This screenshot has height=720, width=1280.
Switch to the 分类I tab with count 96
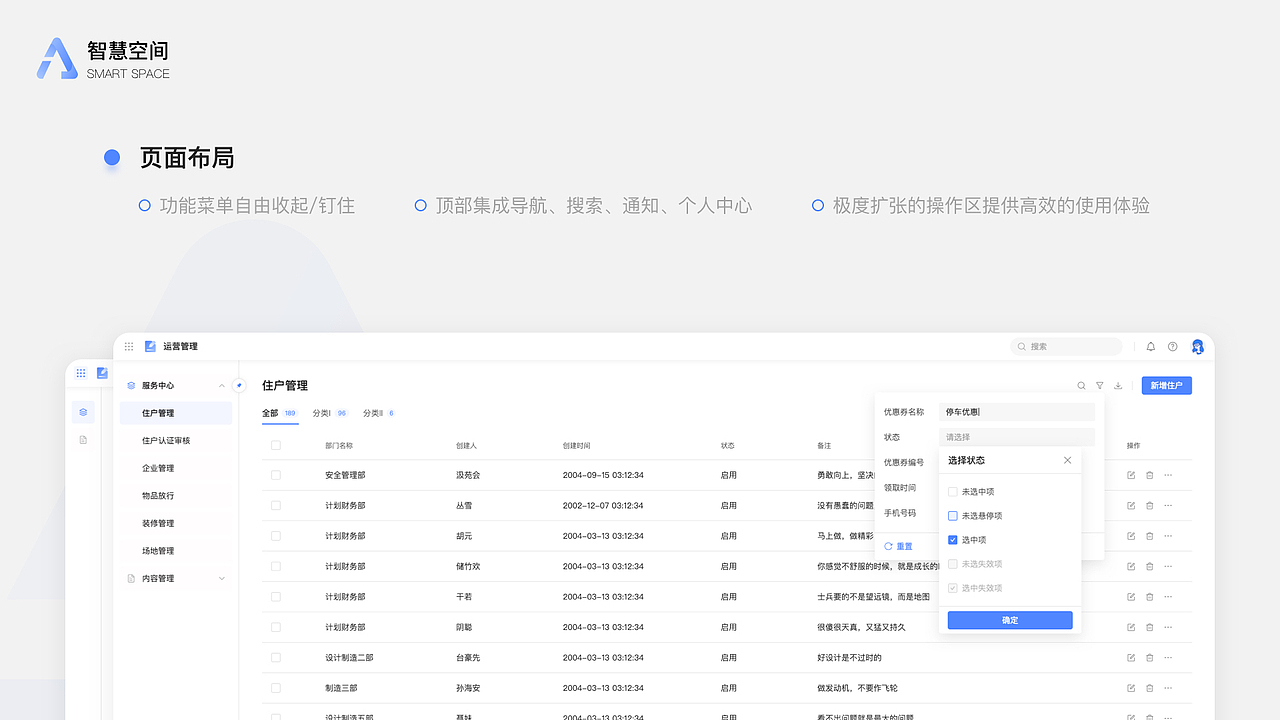tap(331, 413)
